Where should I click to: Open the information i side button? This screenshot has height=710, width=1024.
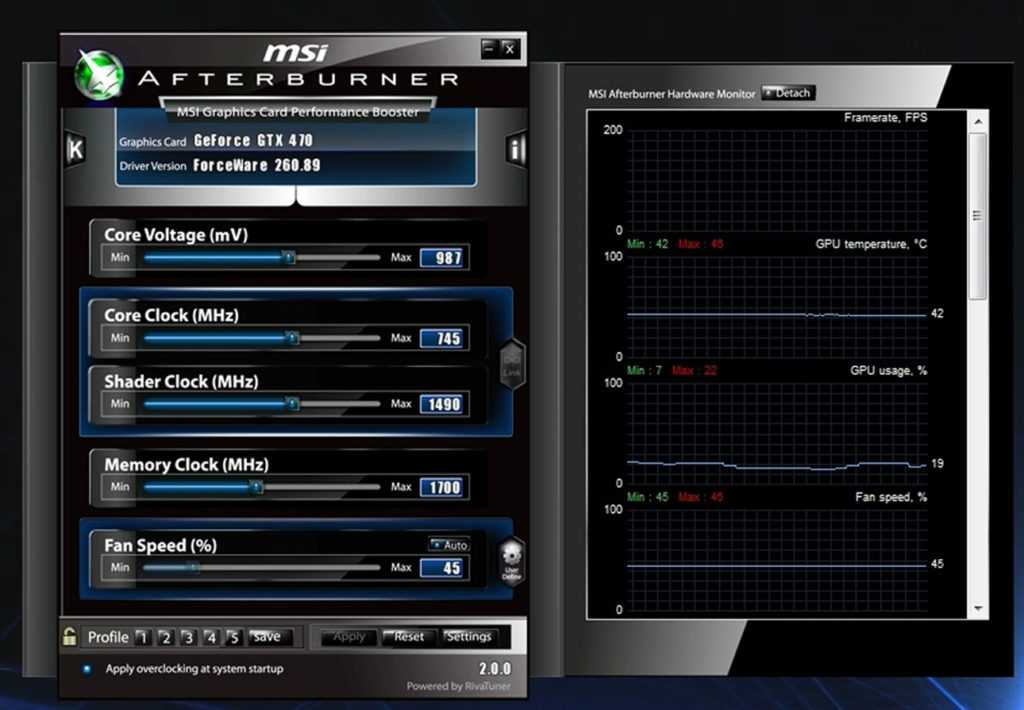(516, 150)
